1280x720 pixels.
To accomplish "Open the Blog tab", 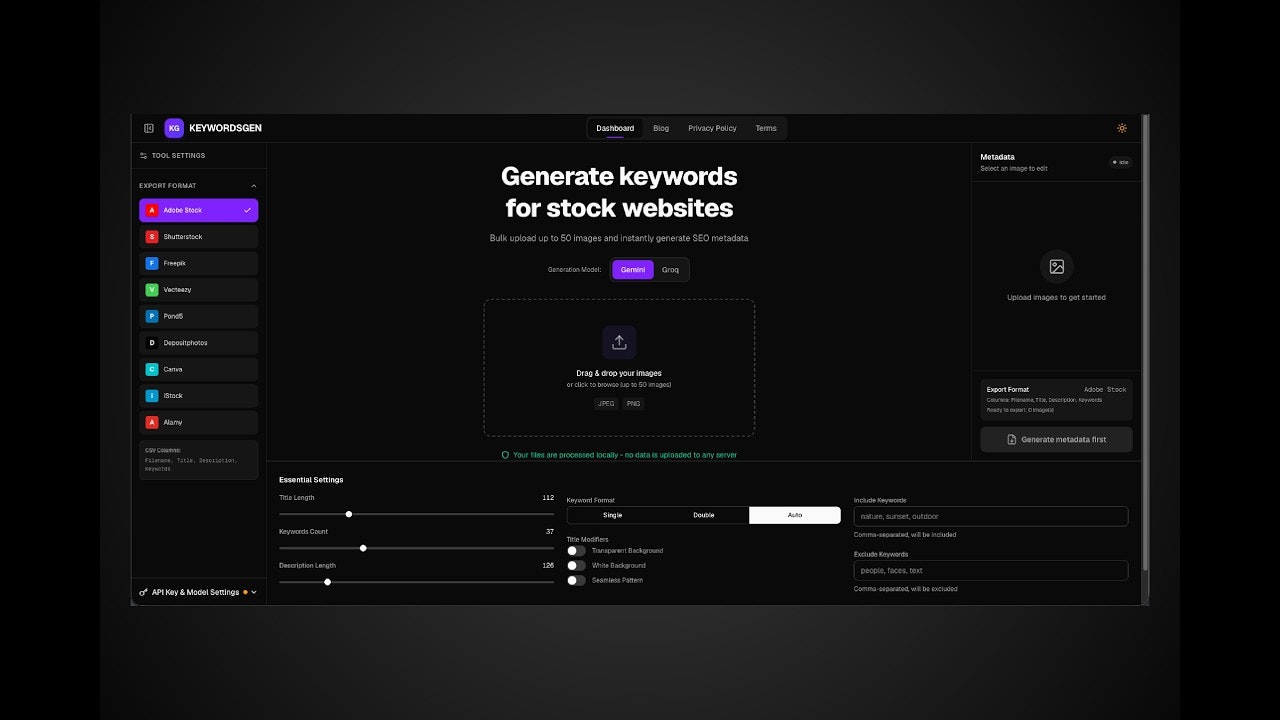I will click(661, 128).
